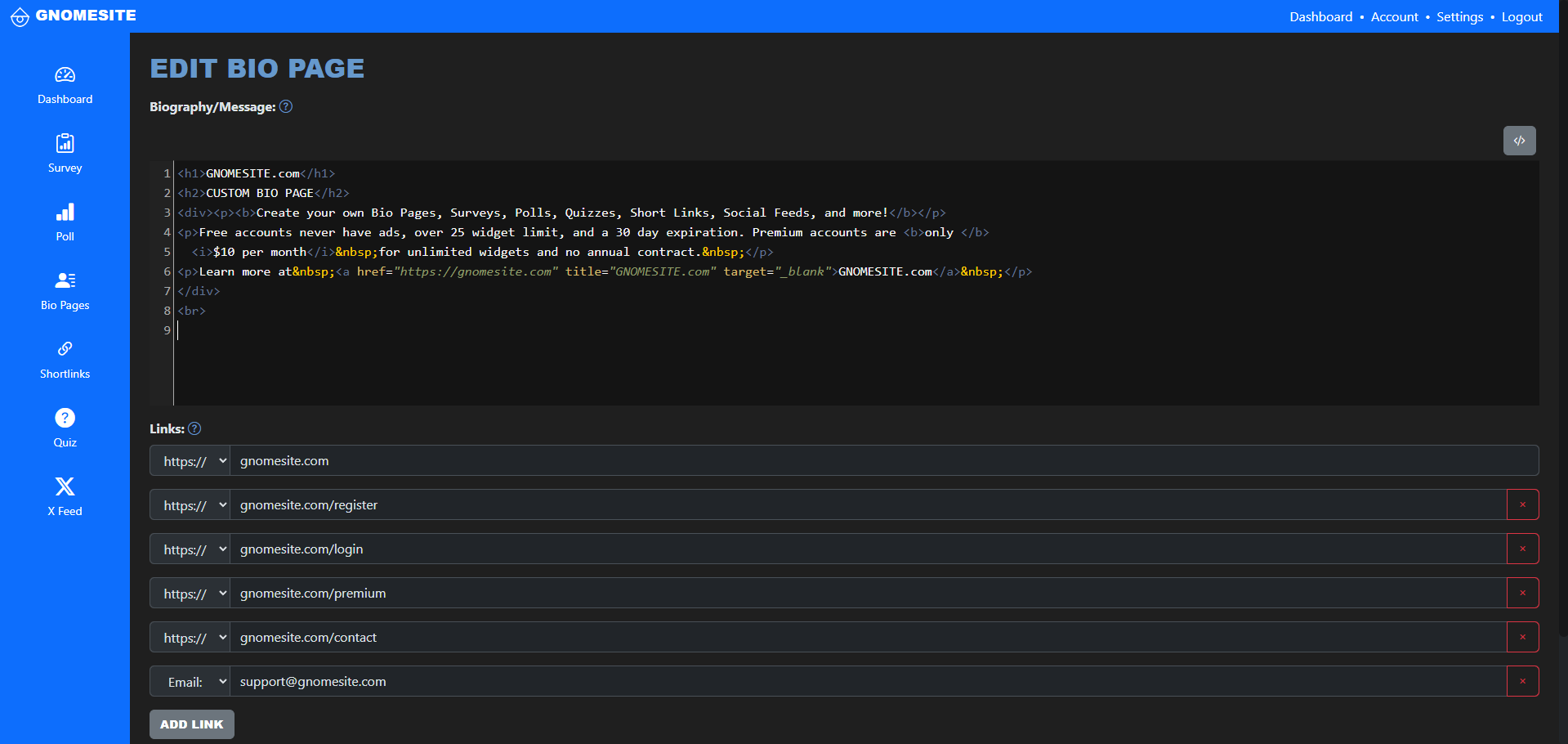The width and height of the screenshot is (1568, 744).
Task: Remove the gnomesite.com/login link
Action: [x=1523, y=549]
